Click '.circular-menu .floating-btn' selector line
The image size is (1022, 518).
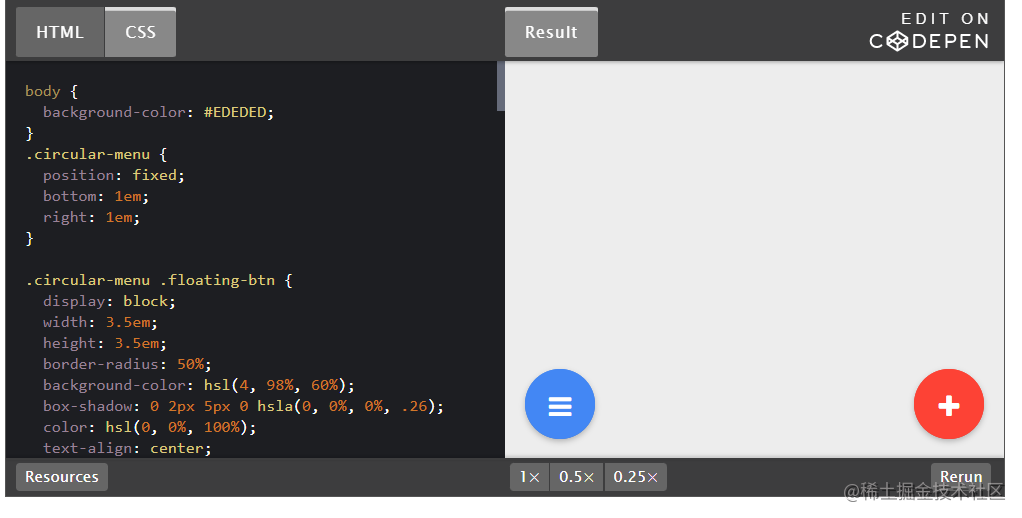click(159, 280)
